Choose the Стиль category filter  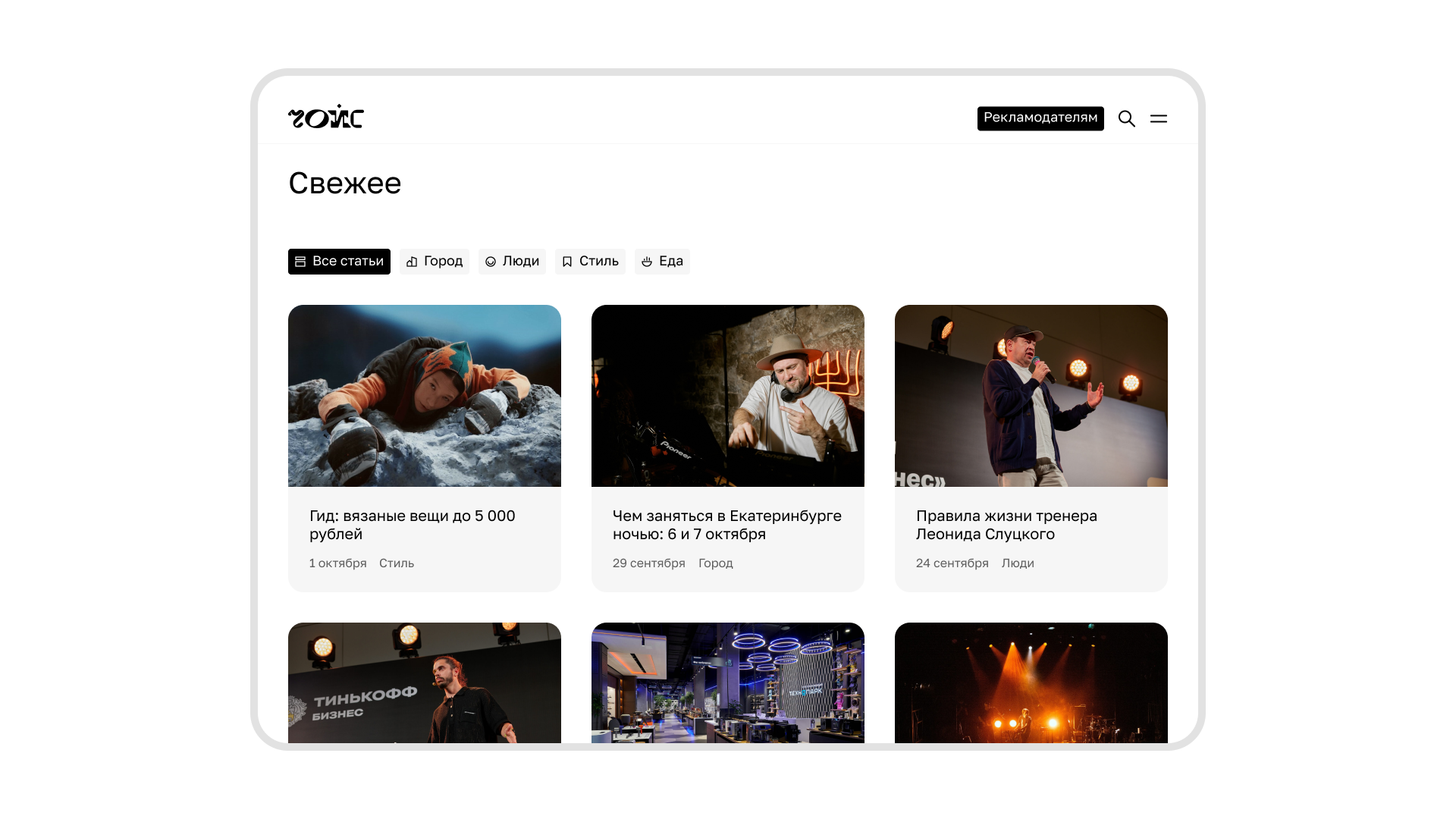tap(590, 262)
